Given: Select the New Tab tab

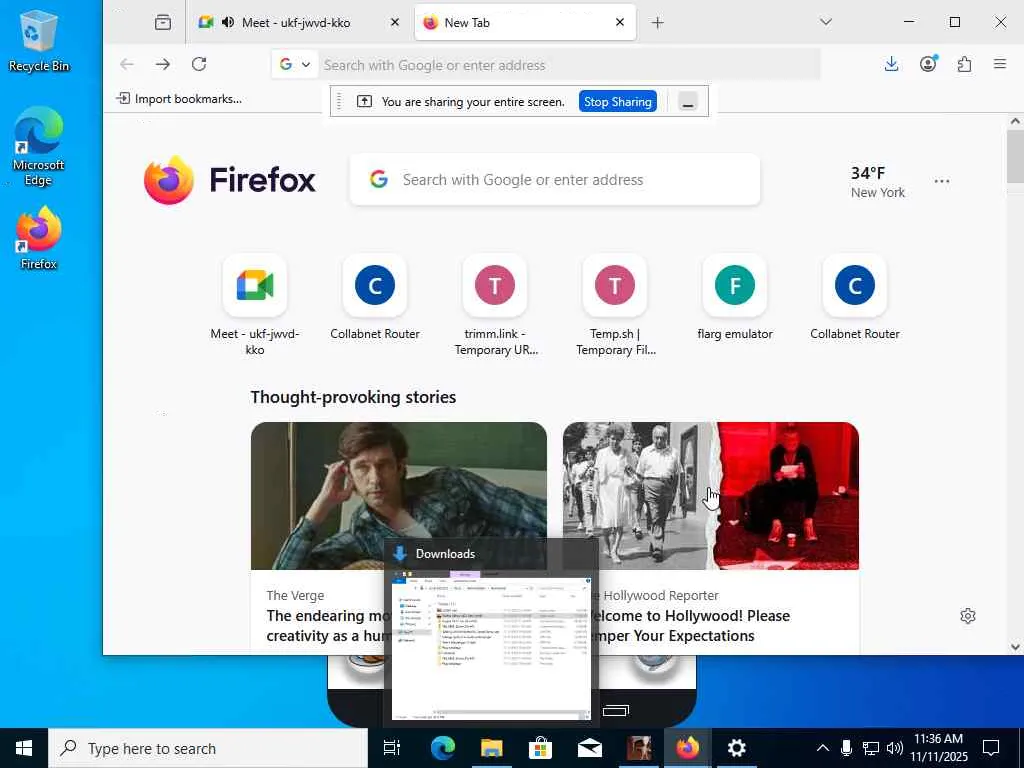Looking at the screenshot, I should pyautogui.click(x=525, y=23).
